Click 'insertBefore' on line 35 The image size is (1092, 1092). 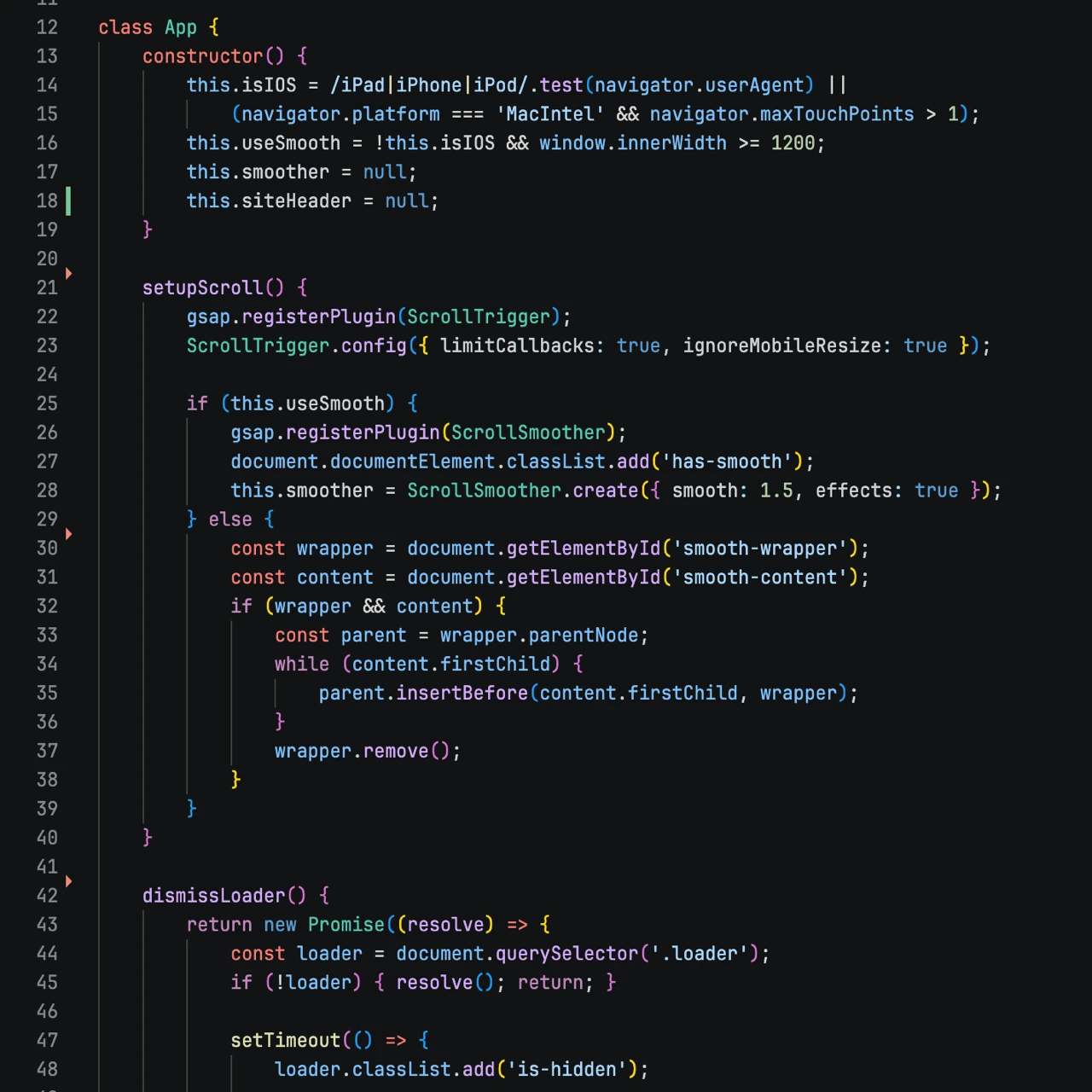pyautogui.click(x=462, y=694)
